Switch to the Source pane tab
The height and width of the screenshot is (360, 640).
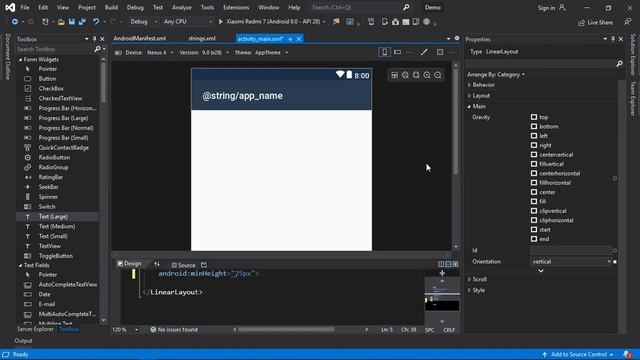(x=183, y=265)
